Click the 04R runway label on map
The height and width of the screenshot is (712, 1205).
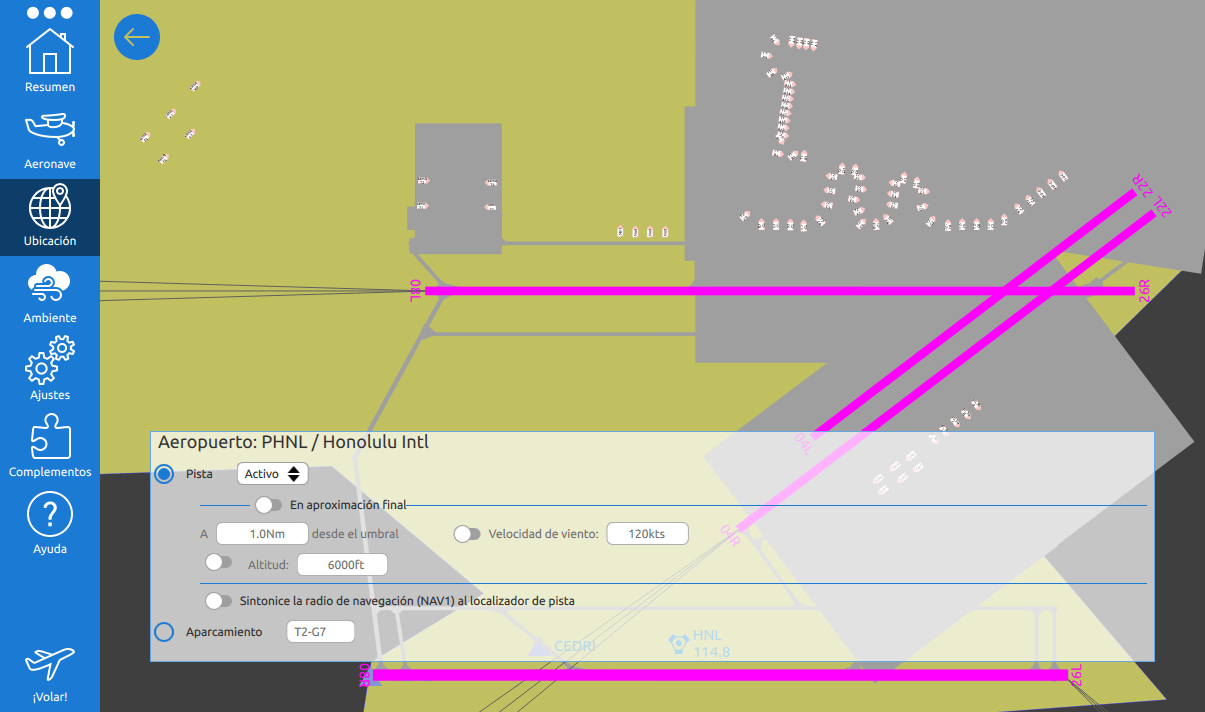[730, 534]
